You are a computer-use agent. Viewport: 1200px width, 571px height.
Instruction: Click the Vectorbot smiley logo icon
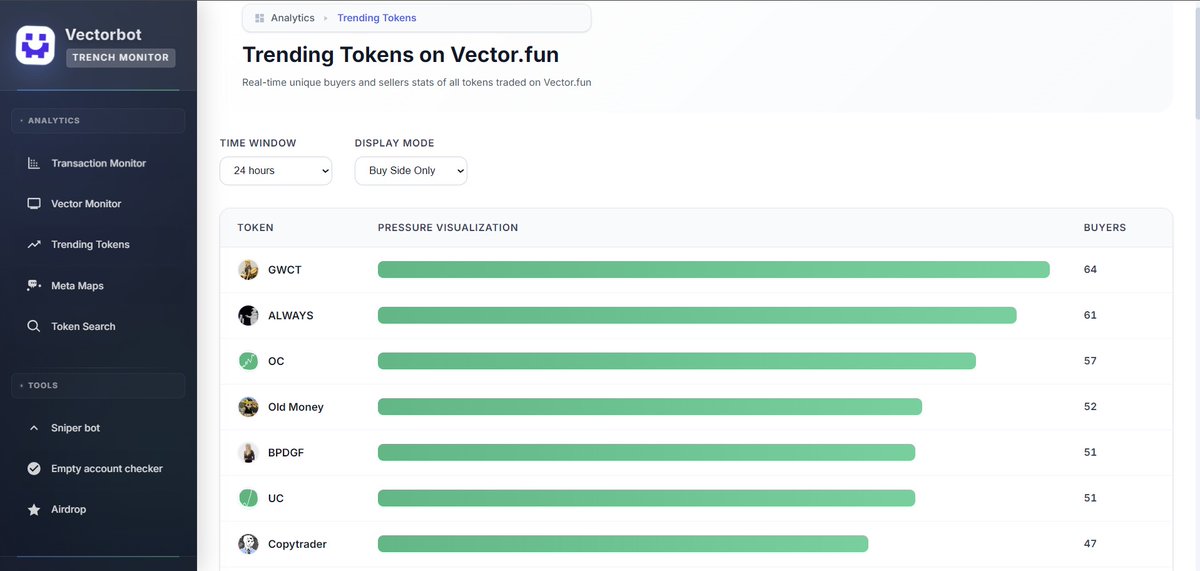[x=35, y=45]
